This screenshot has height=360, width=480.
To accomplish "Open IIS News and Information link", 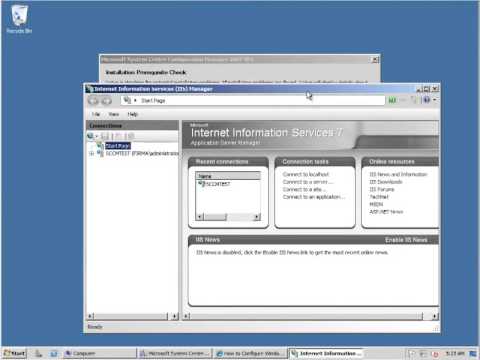I will click(398, 174).
